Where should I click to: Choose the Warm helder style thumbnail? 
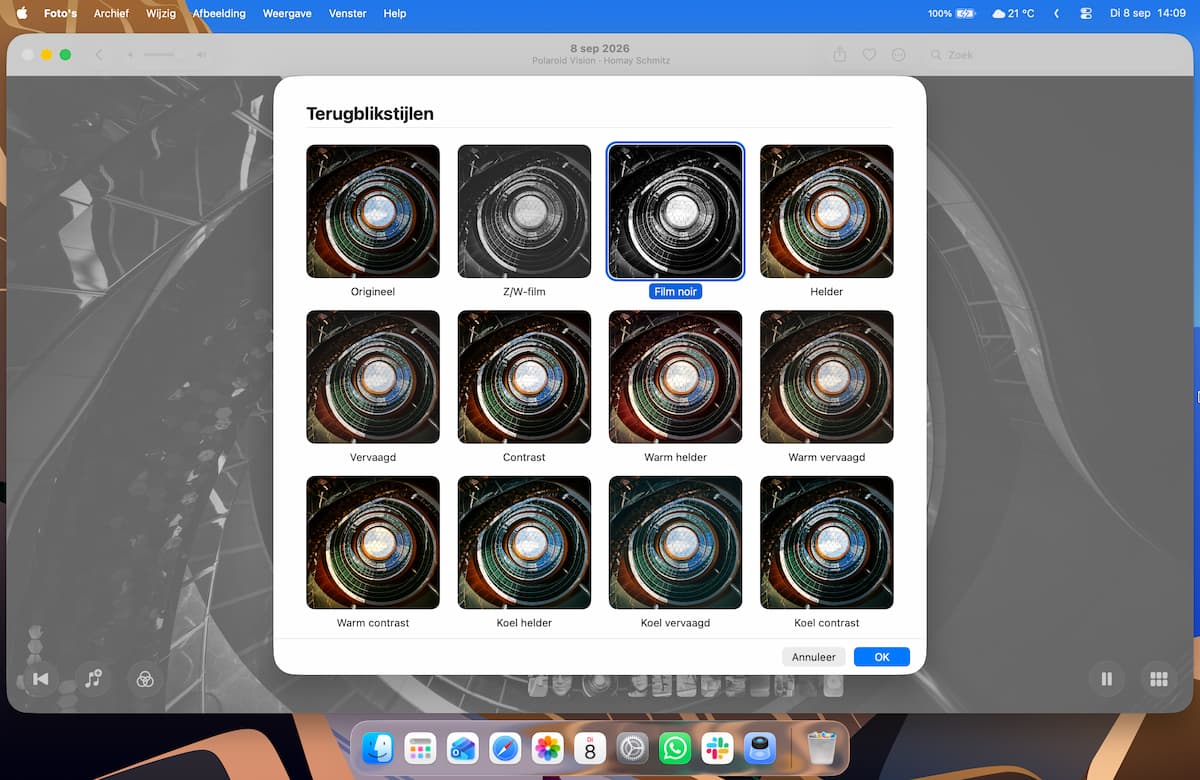676,377
